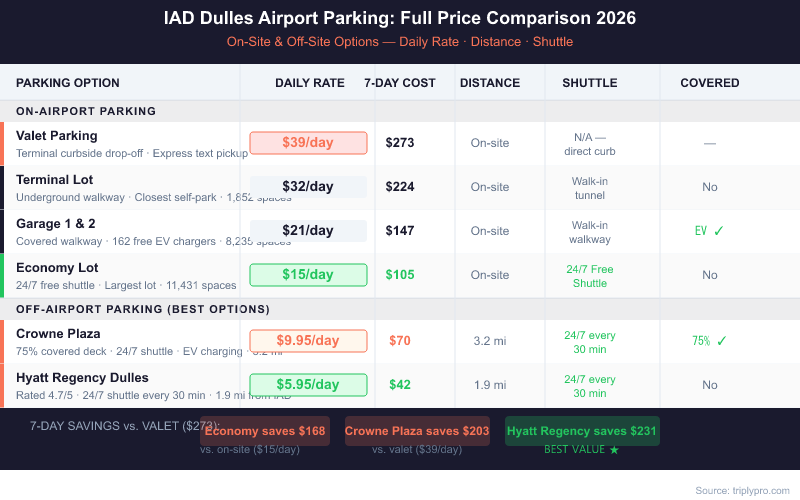
Task: Sort by the 7-Day Cost column header
Action: (x=400, y=83)
